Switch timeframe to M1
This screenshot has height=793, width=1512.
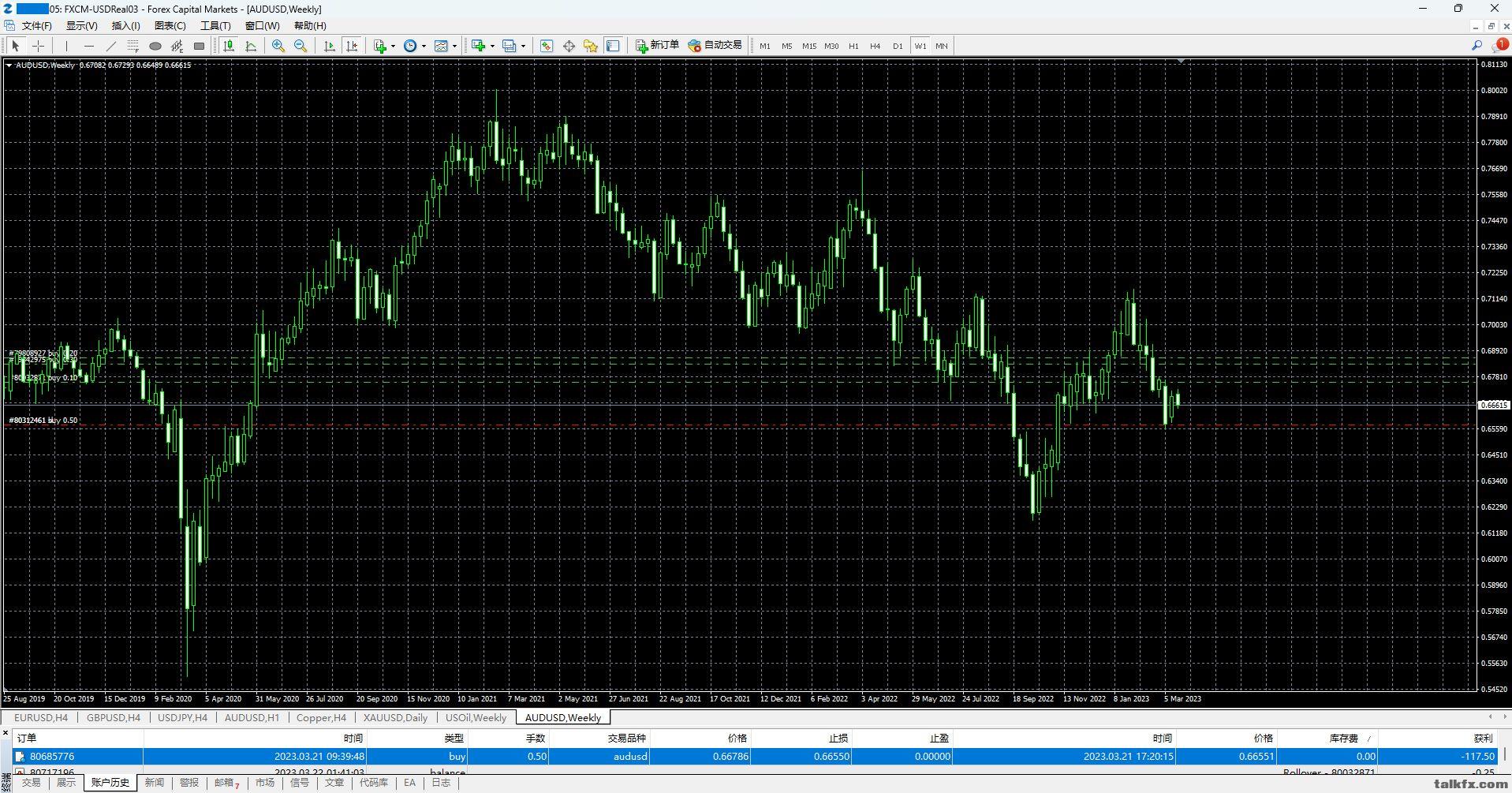tap(765, 46)
